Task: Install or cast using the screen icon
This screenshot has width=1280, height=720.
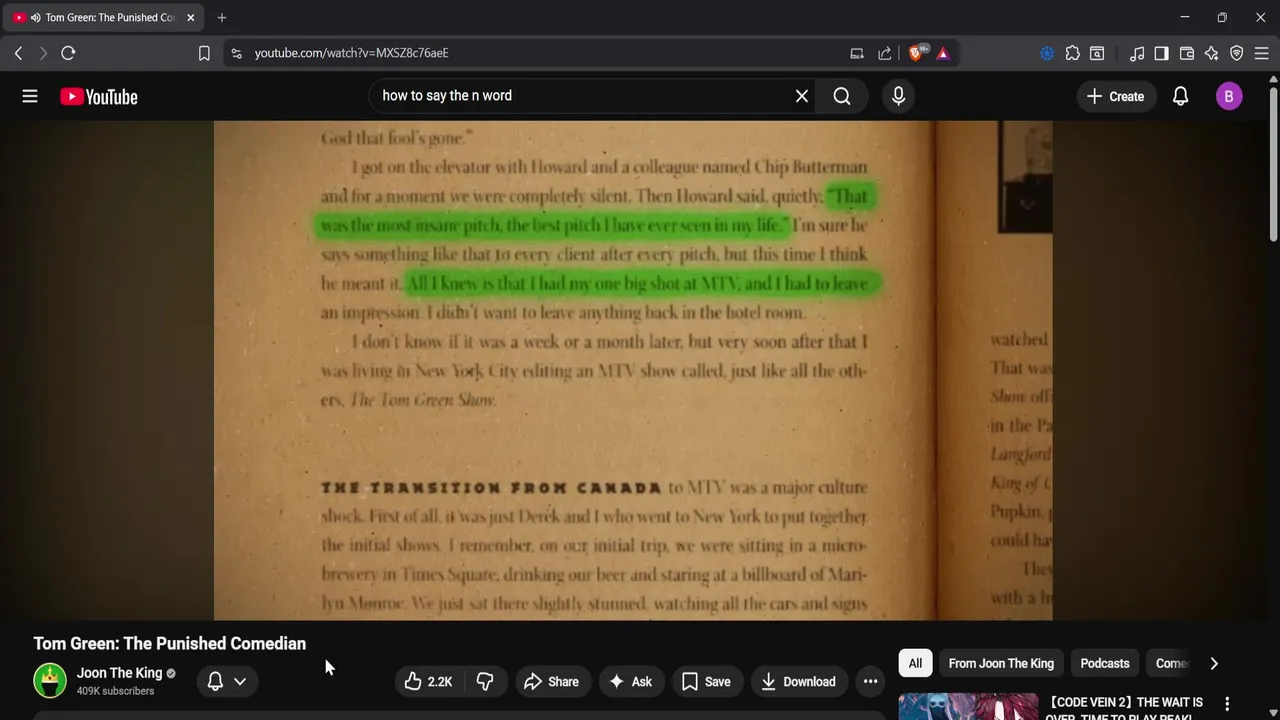Action: pos(857,53)
